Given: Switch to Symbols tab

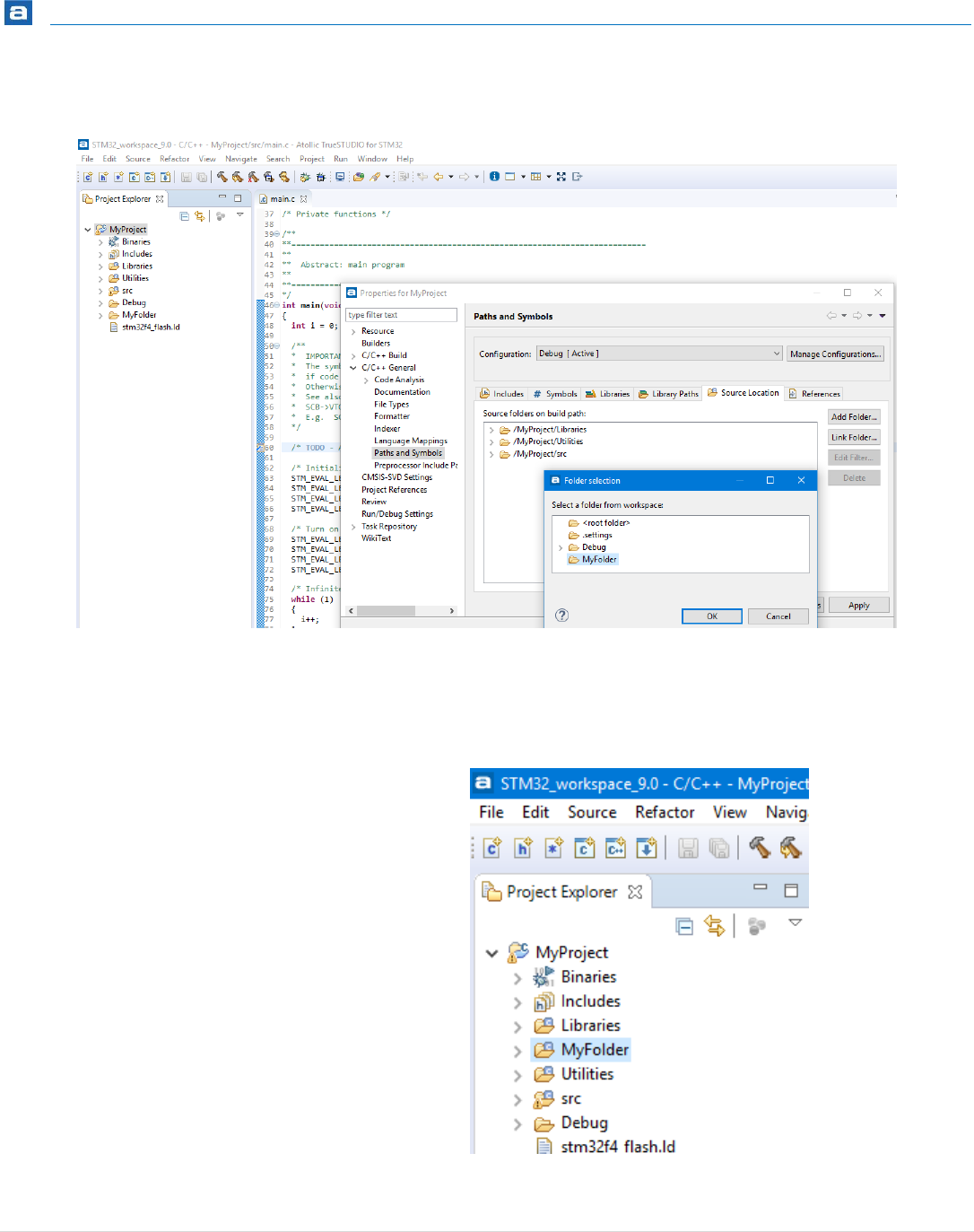Looking at the screenshot, I should [555, 394].
